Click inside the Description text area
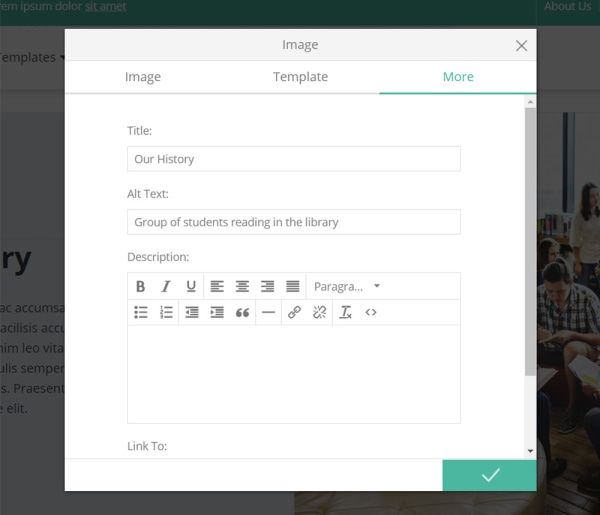This screenshot has height=515, width=600. click(x=294, y=374)
